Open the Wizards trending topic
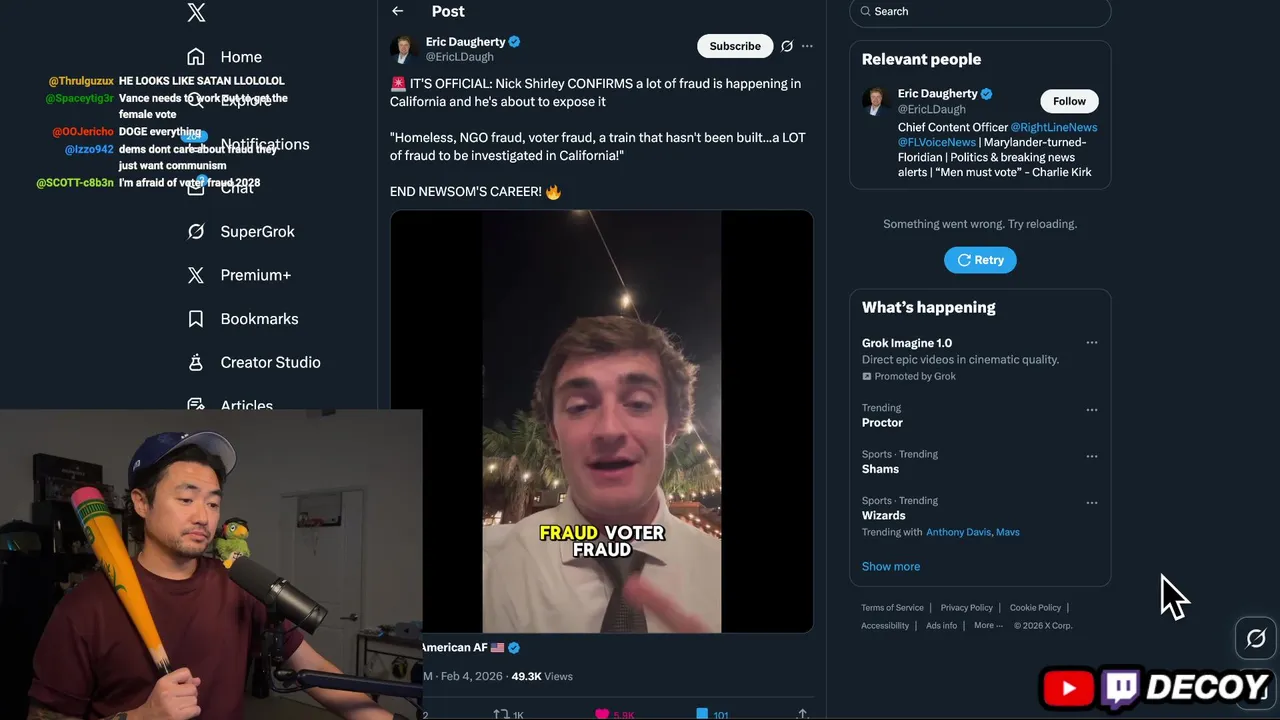The image size is (1280, 720). click(884, 516)
